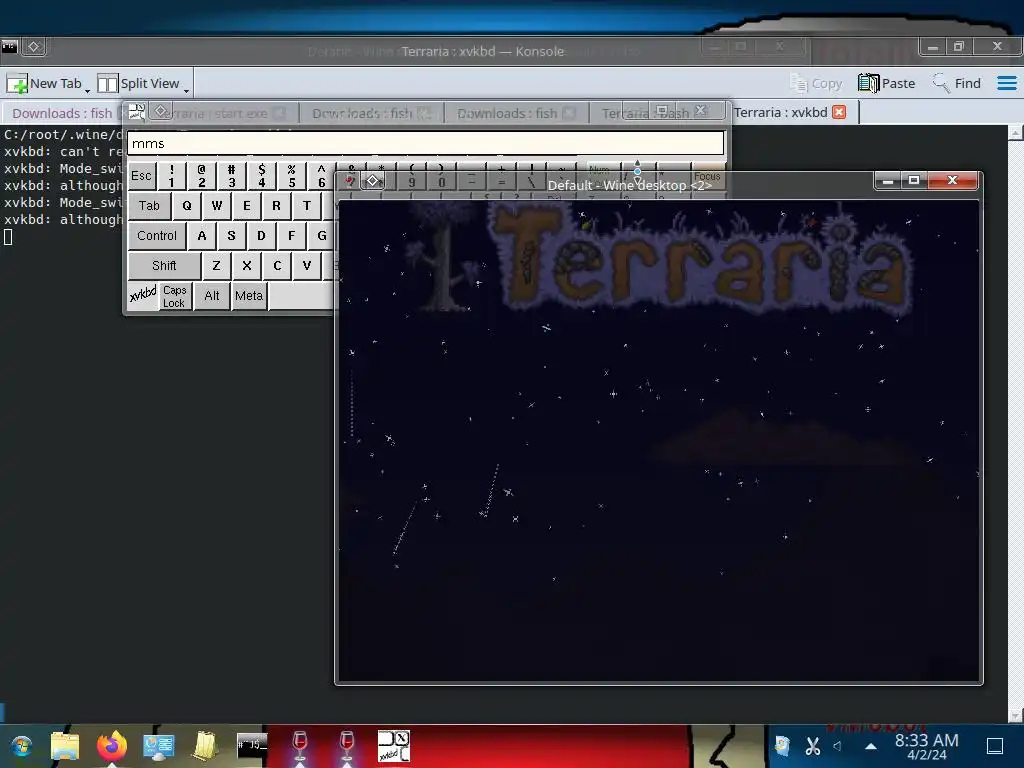Image resolution: width=1024 pixels, height=768 pixels.
Task: Minimize the Wine desktop window
Action: (x=888, y=180)
